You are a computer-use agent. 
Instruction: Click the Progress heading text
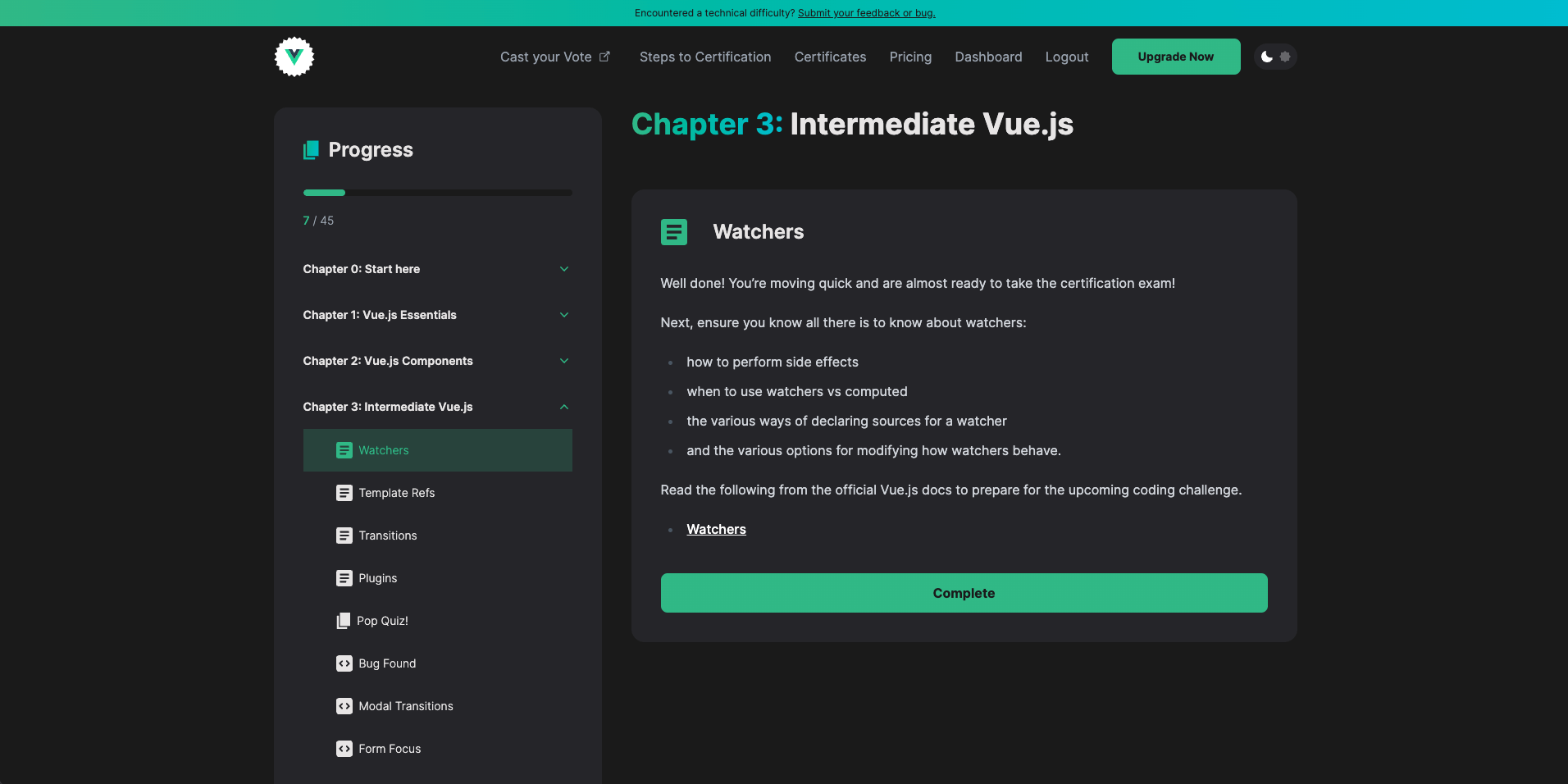tap(371, 150)
